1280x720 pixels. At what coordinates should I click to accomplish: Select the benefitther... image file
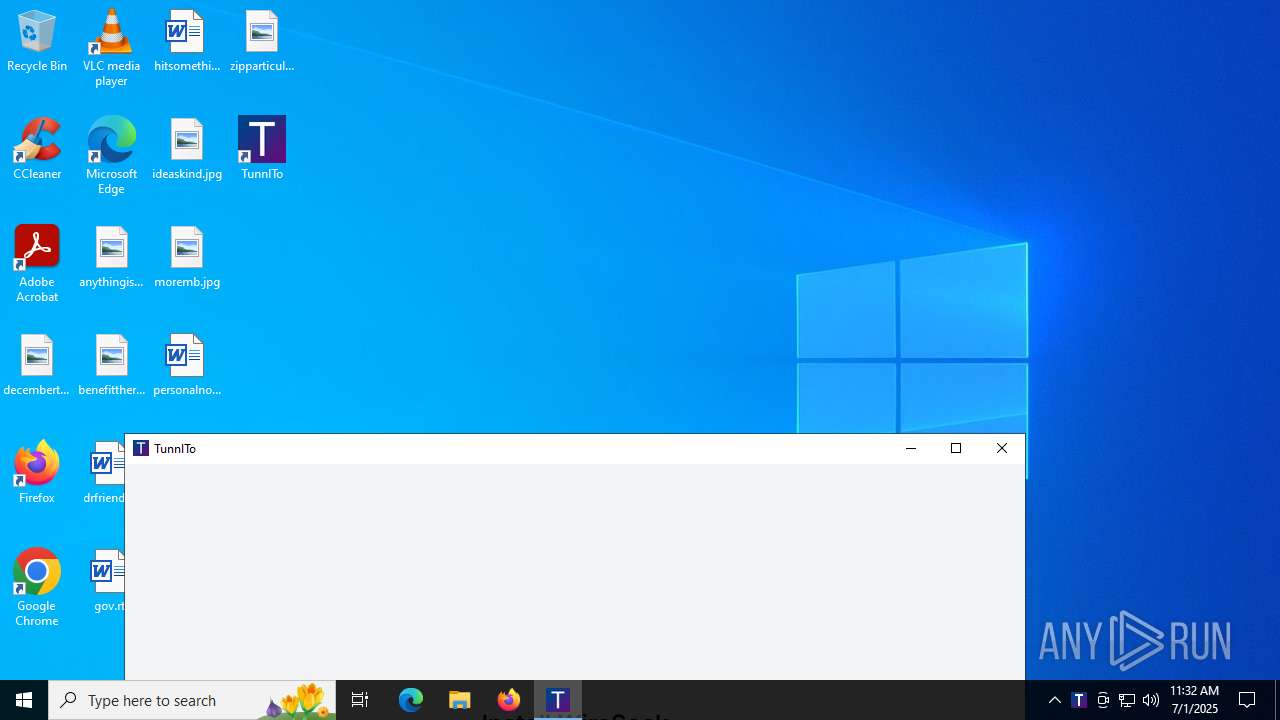[x=111, y=366]
